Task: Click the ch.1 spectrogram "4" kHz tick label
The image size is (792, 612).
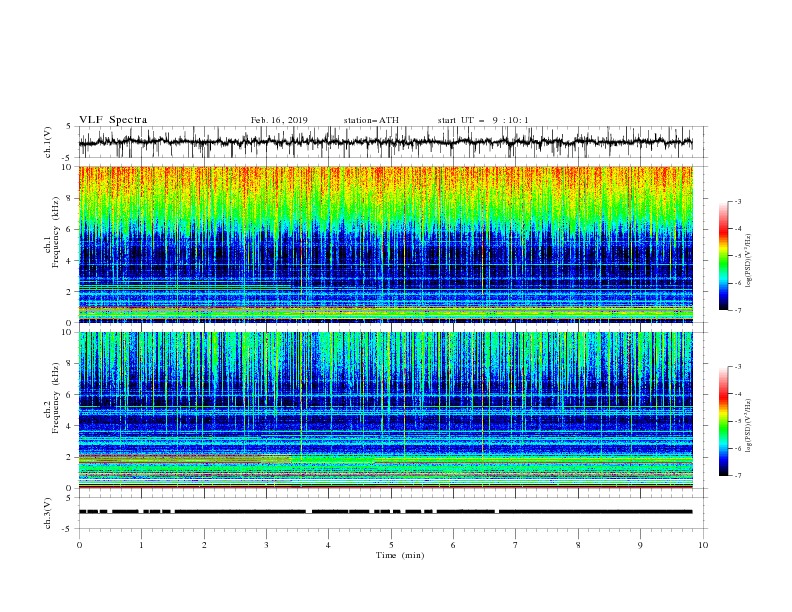Action: [70, 261]
